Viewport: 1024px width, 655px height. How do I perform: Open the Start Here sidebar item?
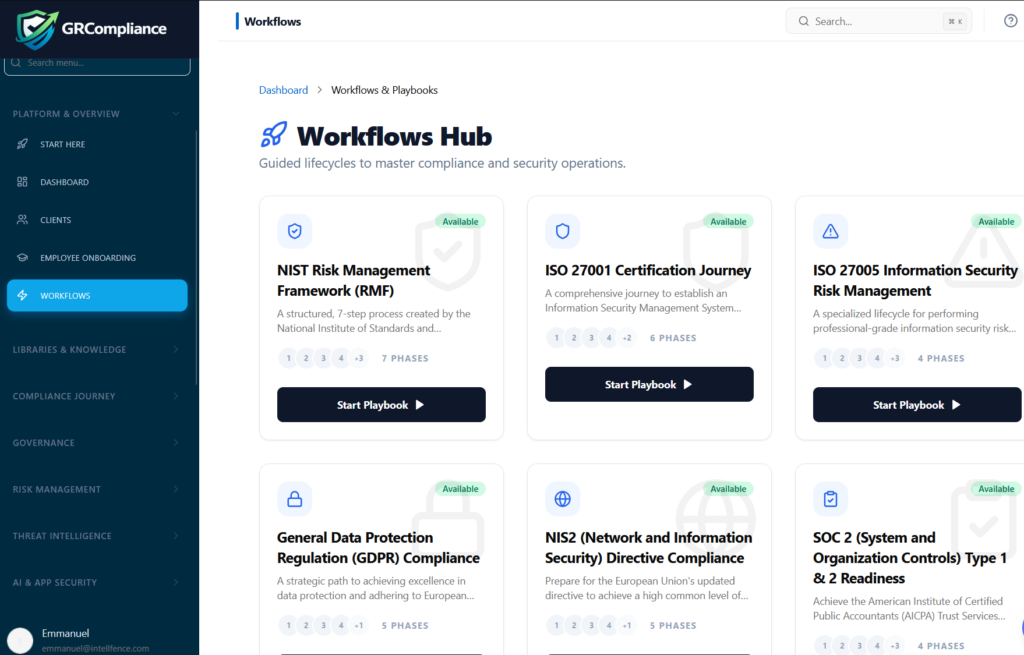point(62,144)
